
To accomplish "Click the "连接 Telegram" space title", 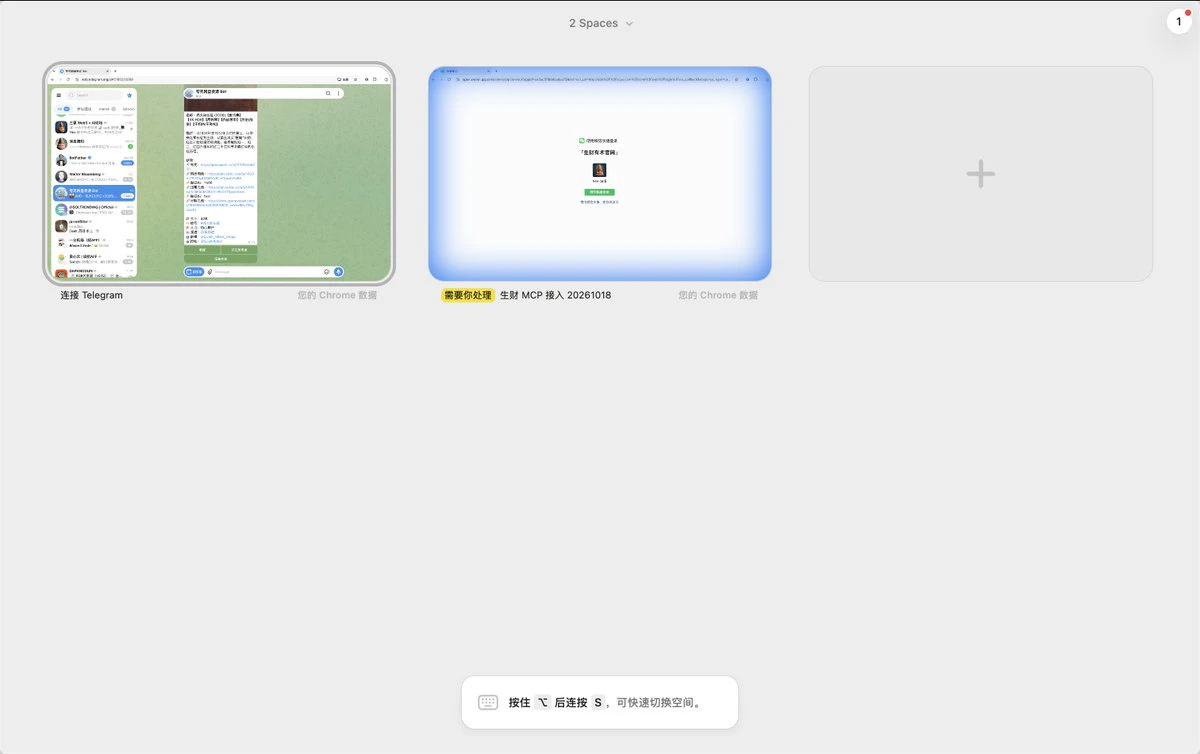I will point(91,295).
